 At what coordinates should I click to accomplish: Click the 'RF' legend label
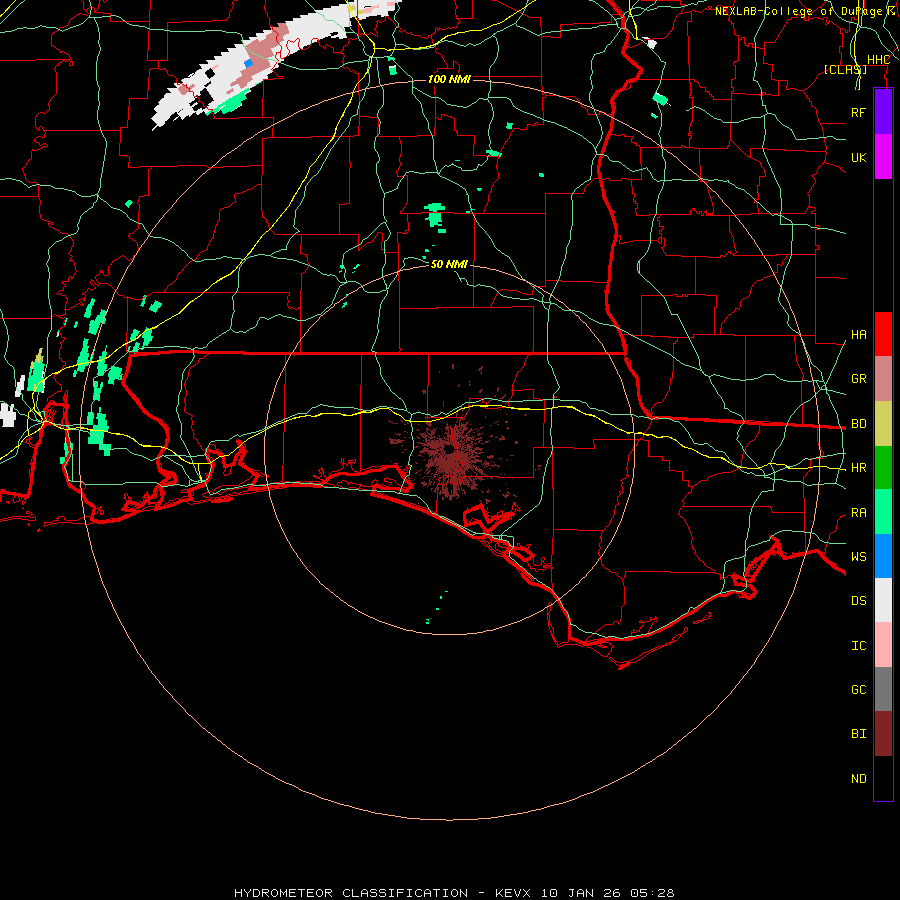pos(858,112)
